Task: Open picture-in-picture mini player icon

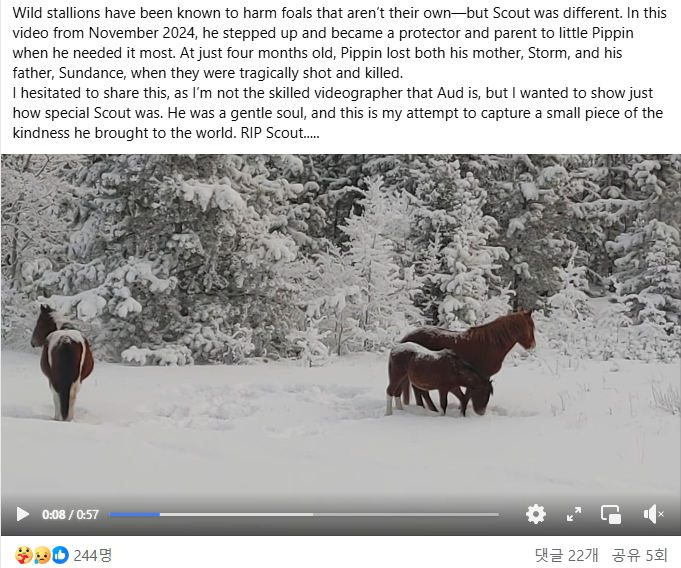Action: tap(611, 514)
